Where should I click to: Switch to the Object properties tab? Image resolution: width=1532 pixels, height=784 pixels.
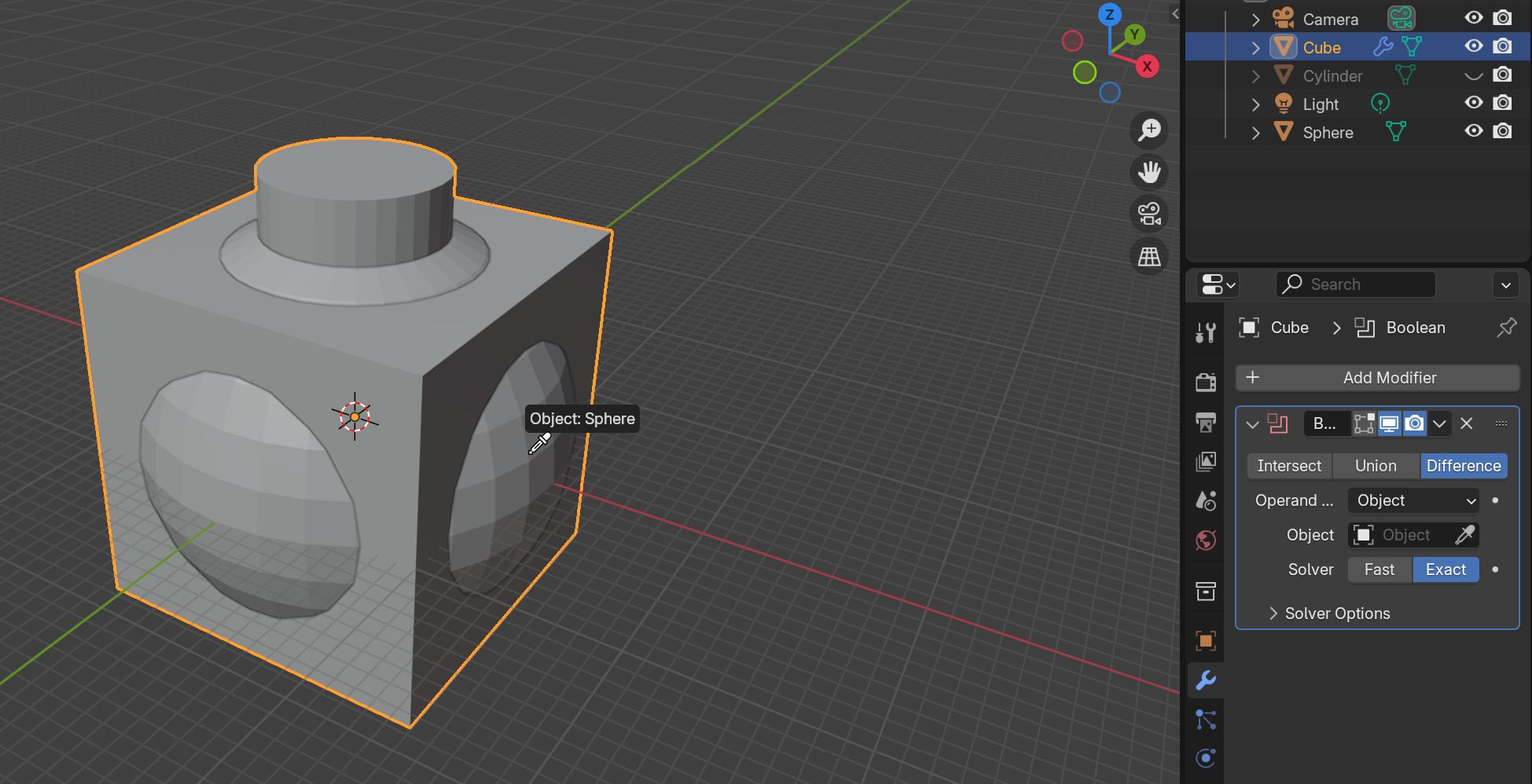(x=1205, y=640)
